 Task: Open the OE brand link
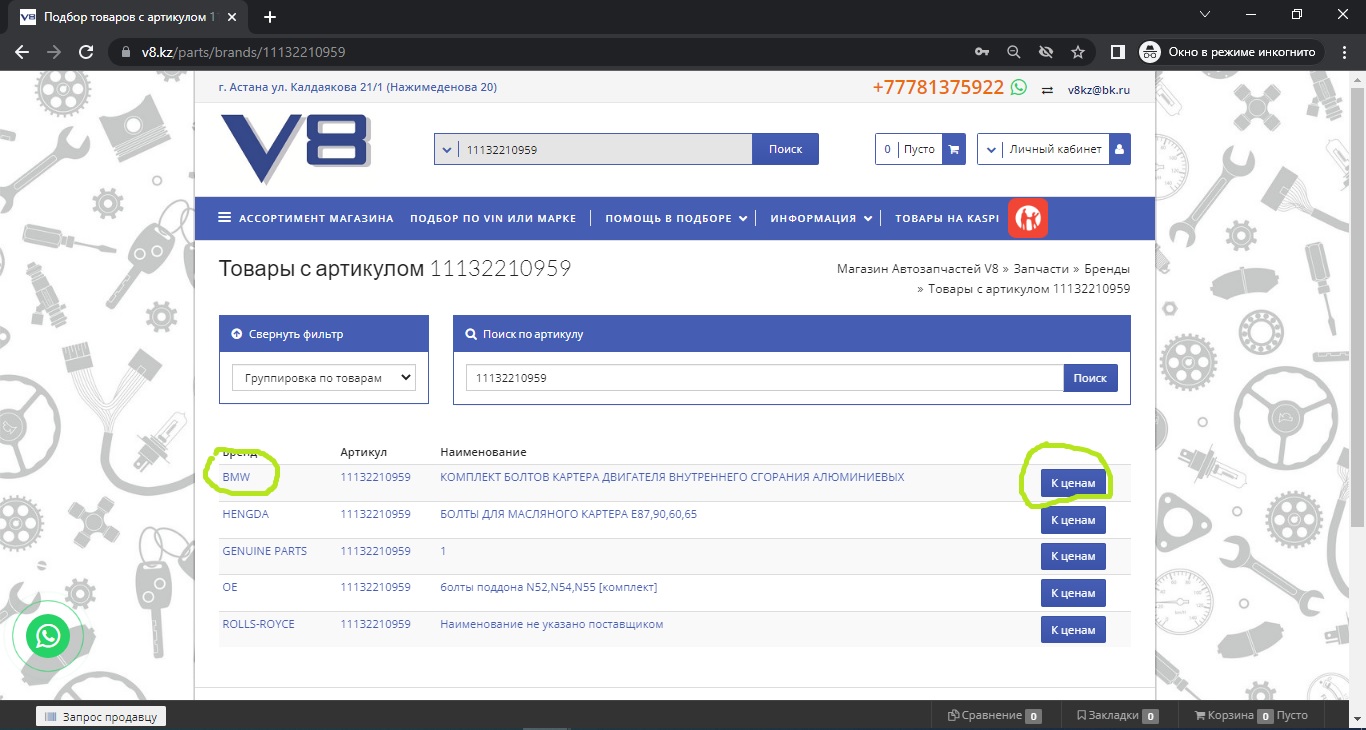tap(230, 587)
